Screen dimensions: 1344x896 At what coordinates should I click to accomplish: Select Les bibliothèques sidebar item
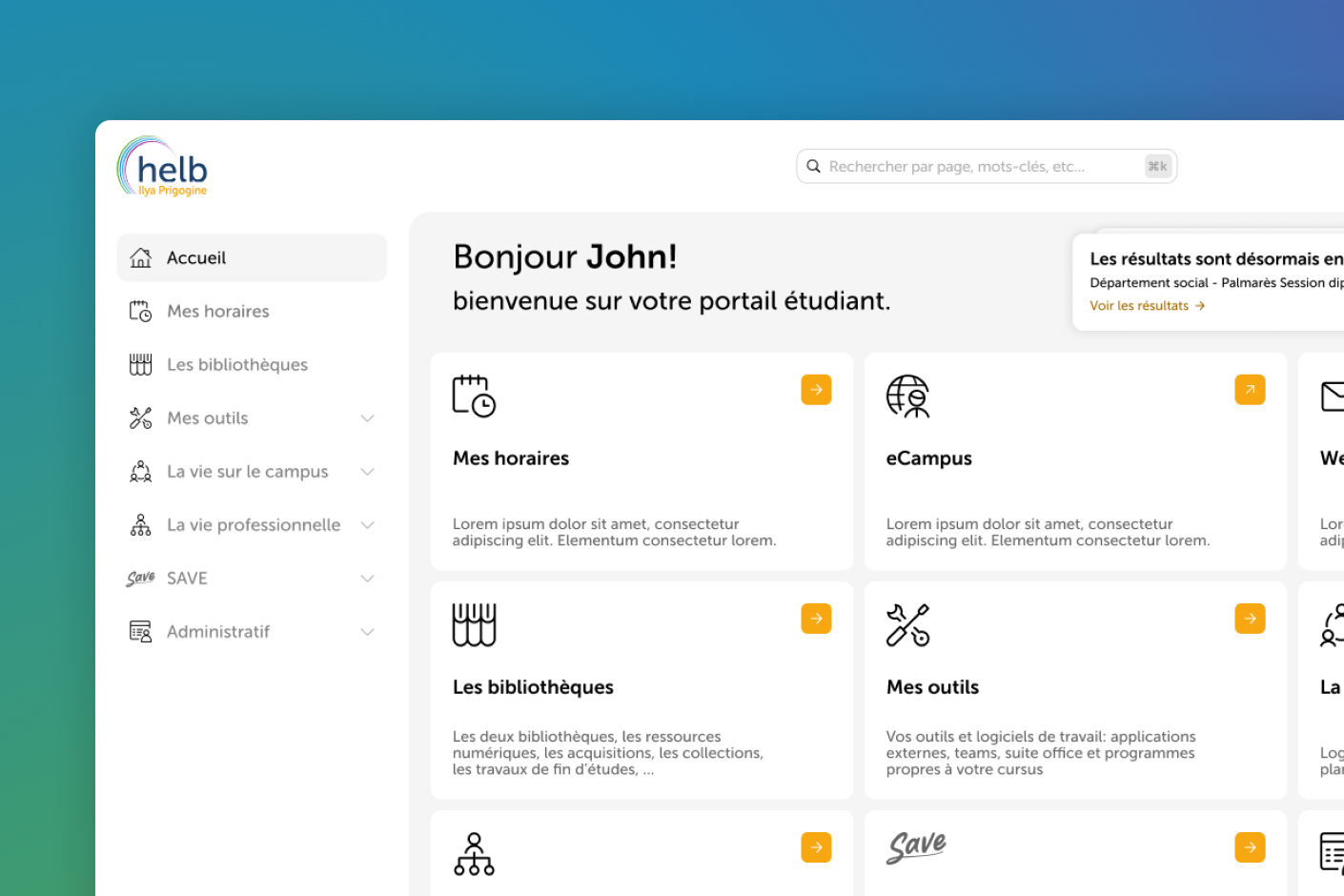237,365
